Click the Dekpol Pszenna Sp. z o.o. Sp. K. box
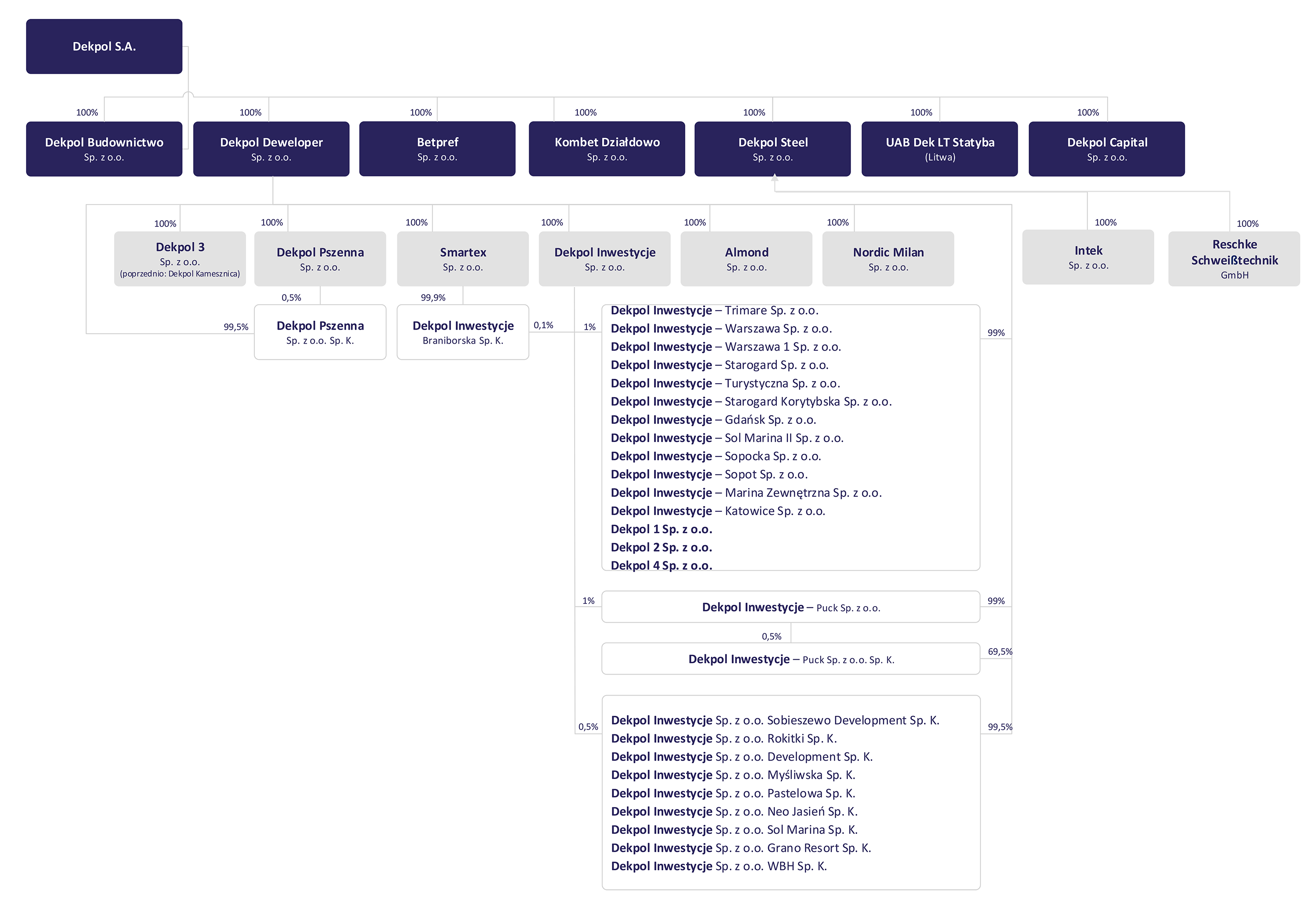The width and height of the screenshot is (1316, 901). click(x=320, y=332)
